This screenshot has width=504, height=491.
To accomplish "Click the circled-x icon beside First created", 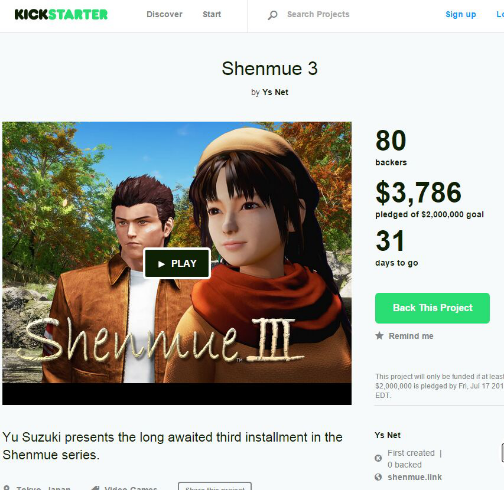I will [378, 458].
